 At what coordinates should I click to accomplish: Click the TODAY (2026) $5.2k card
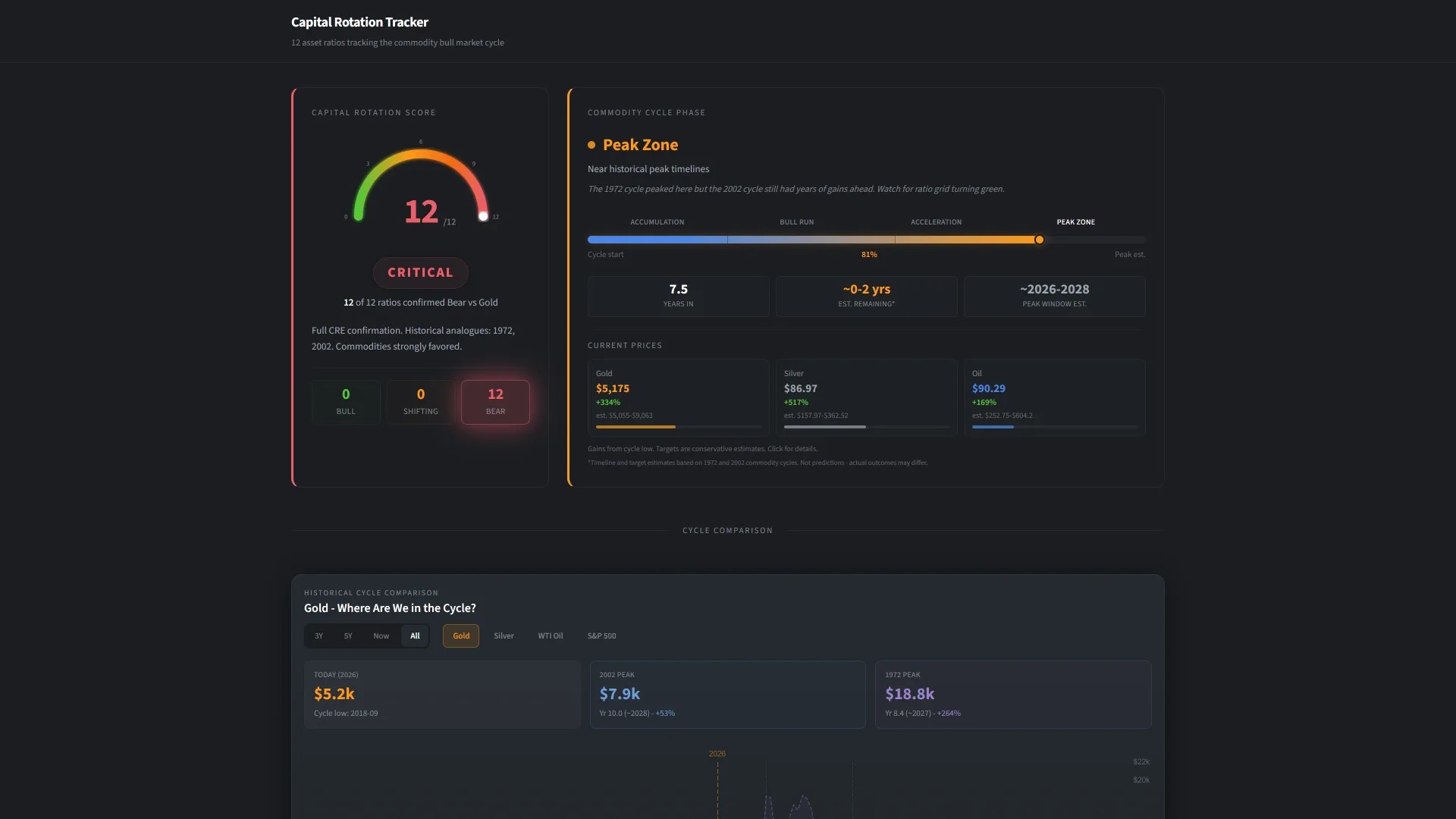[x=442, y=694]
